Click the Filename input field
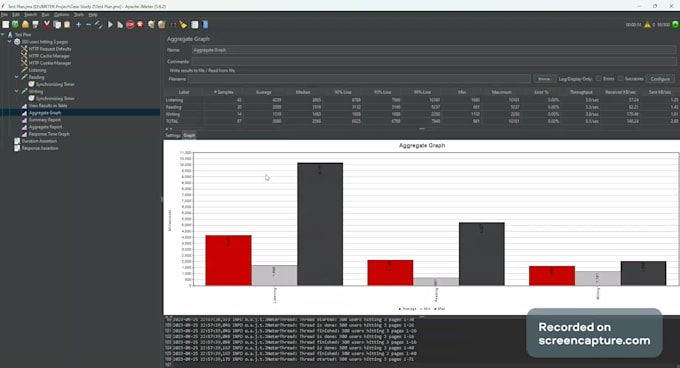Screen dimensions: 680x368 click(360, 79)
